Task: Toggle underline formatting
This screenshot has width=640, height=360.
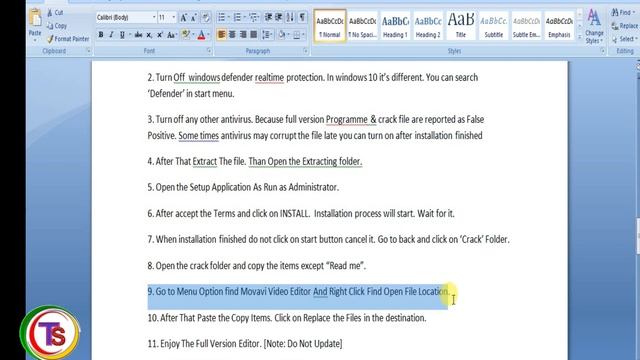Action: coord(122,35)
